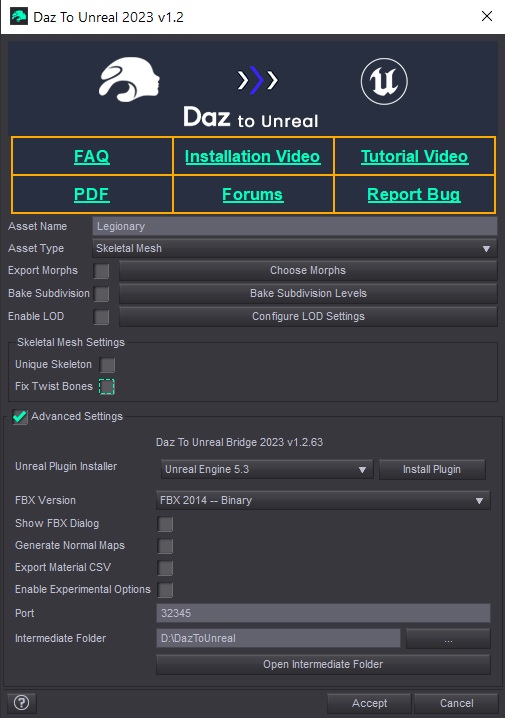
Task: Open the PDF documentation link
Action: click(x=92, y=195)
